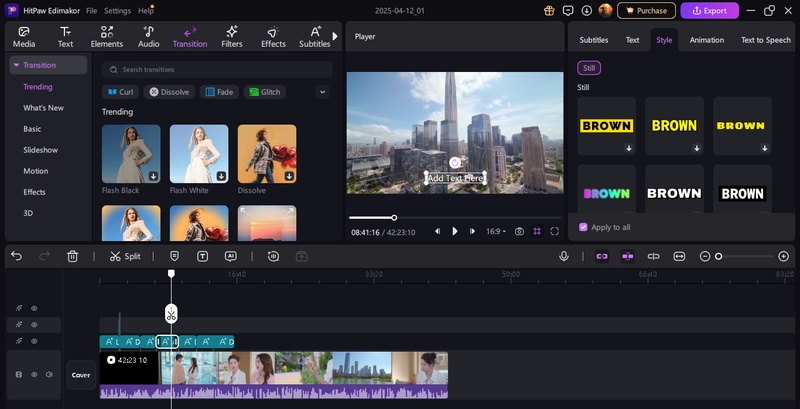This screenshot has height=409, width=800.
Task: Undo the last action
Action: [x=16, y=257]
